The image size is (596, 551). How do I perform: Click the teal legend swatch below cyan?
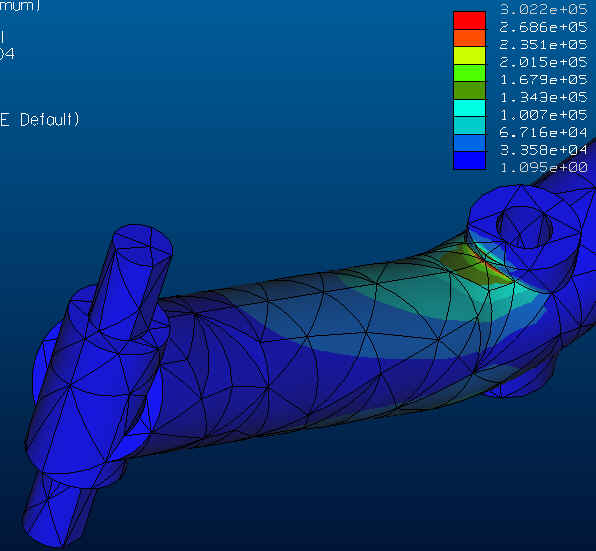click(x=469, y=125)
